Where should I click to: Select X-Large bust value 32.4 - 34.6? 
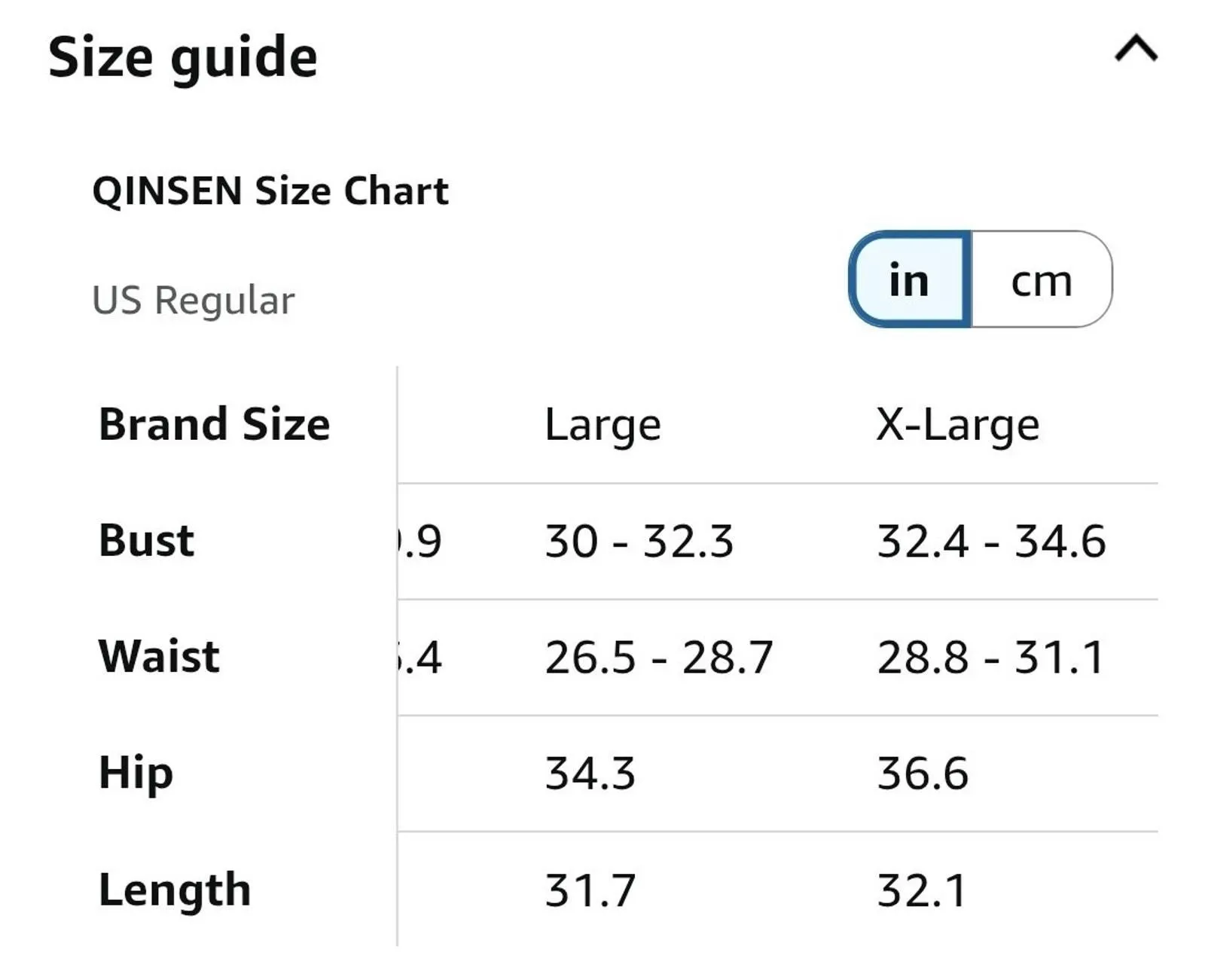coord(991,541)
